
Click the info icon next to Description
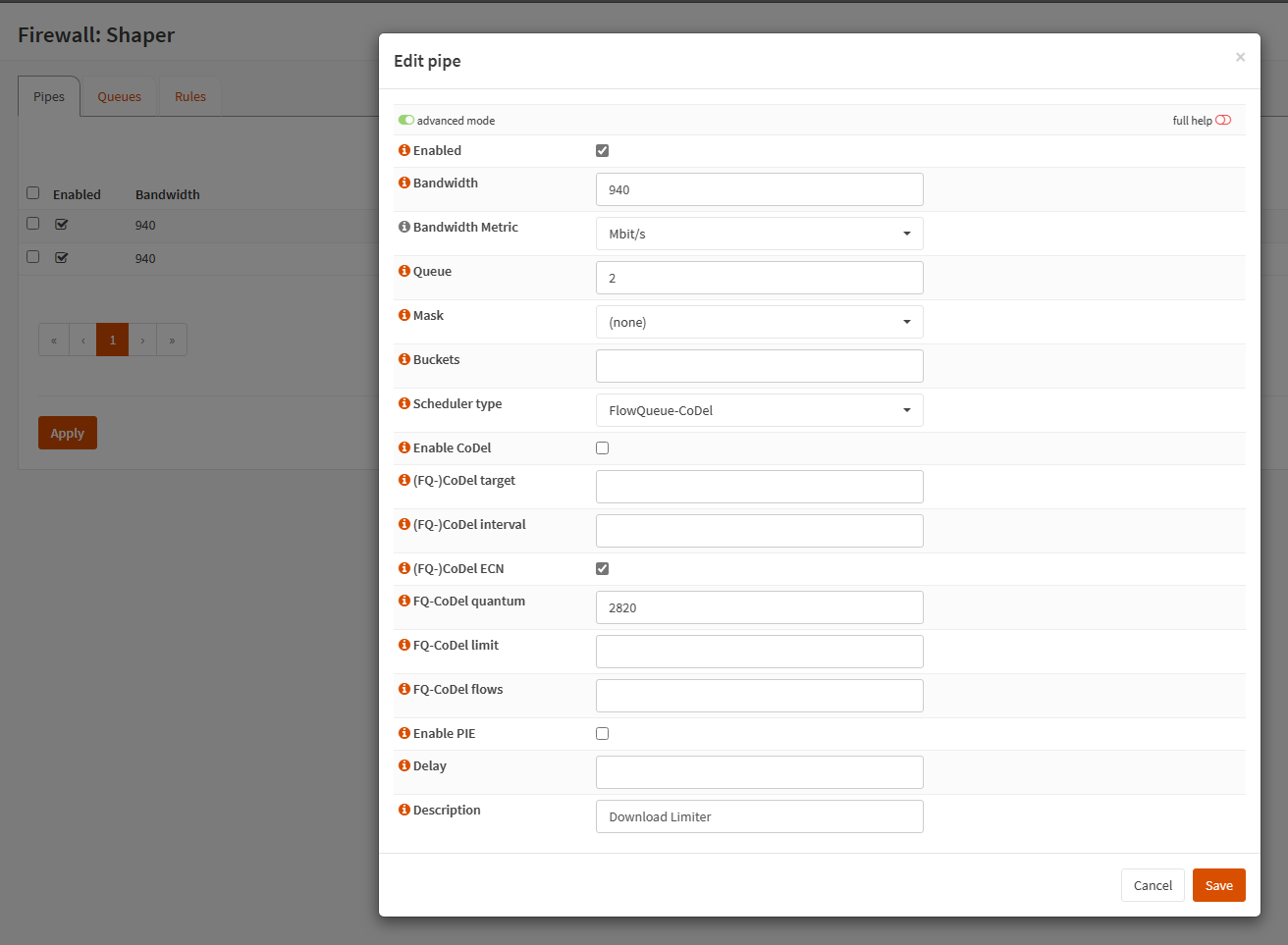point(403,810)
